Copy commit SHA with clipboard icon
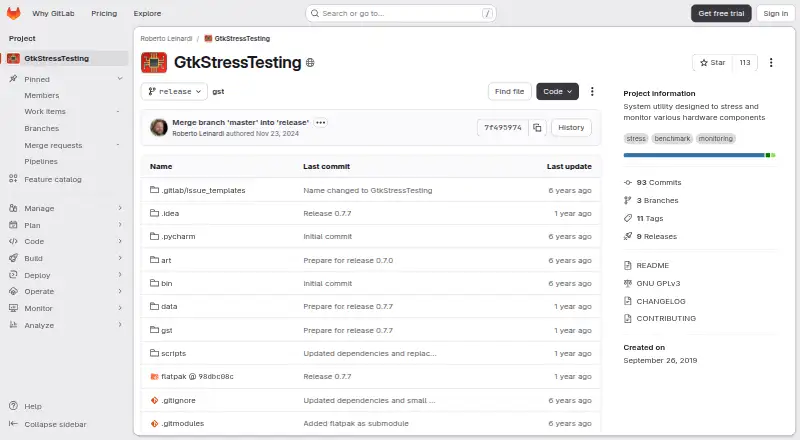This screenshot has width=800, height=440. tap(537, 128)
